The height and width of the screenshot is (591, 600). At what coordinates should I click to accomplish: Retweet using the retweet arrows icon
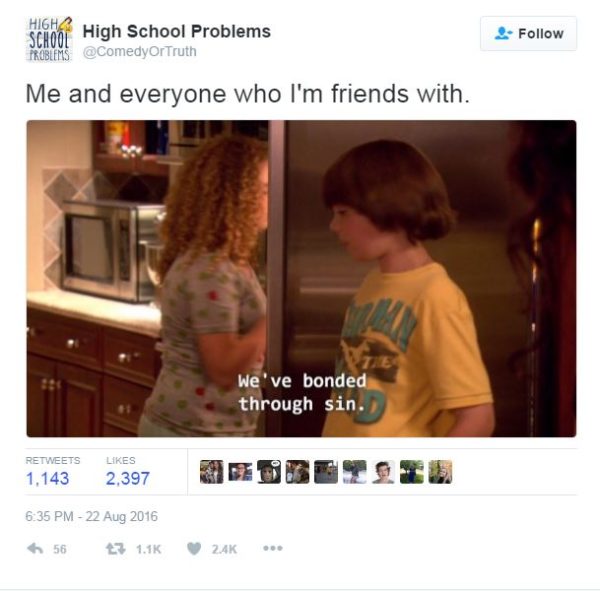coord(116,549)
